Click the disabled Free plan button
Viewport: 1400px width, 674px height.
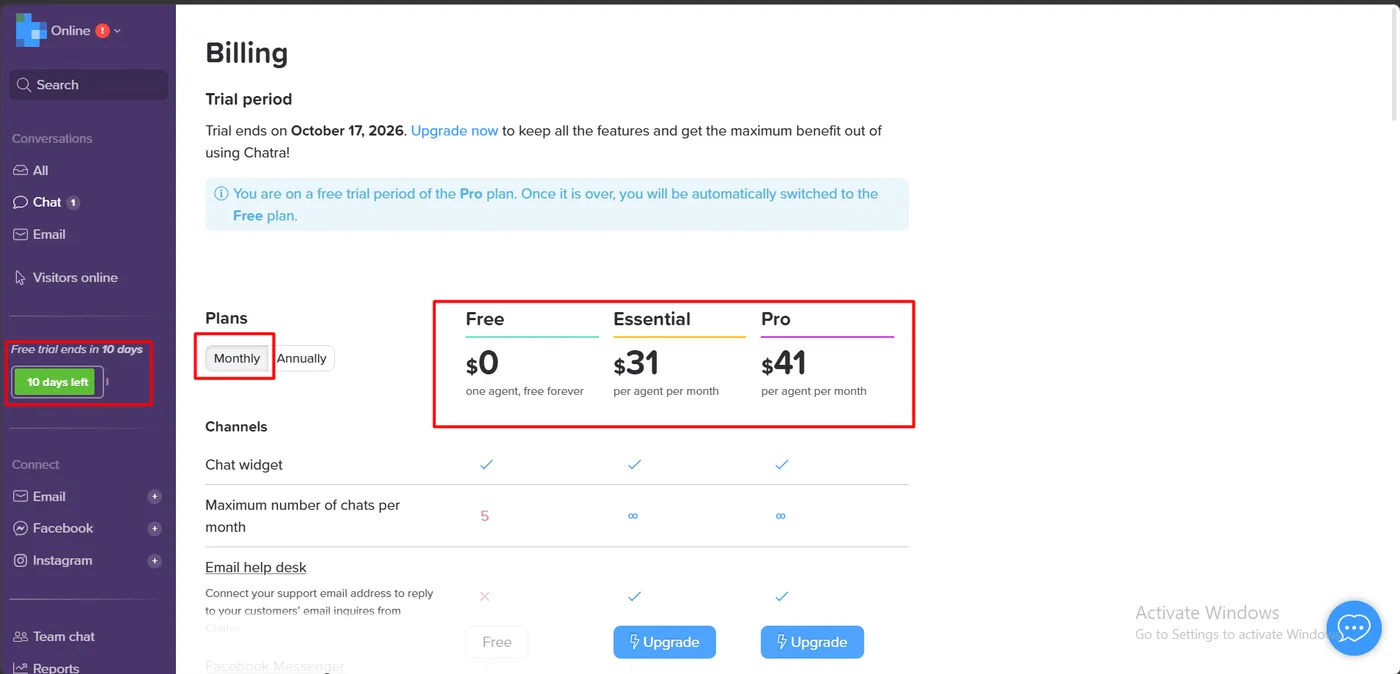[497, 642]
